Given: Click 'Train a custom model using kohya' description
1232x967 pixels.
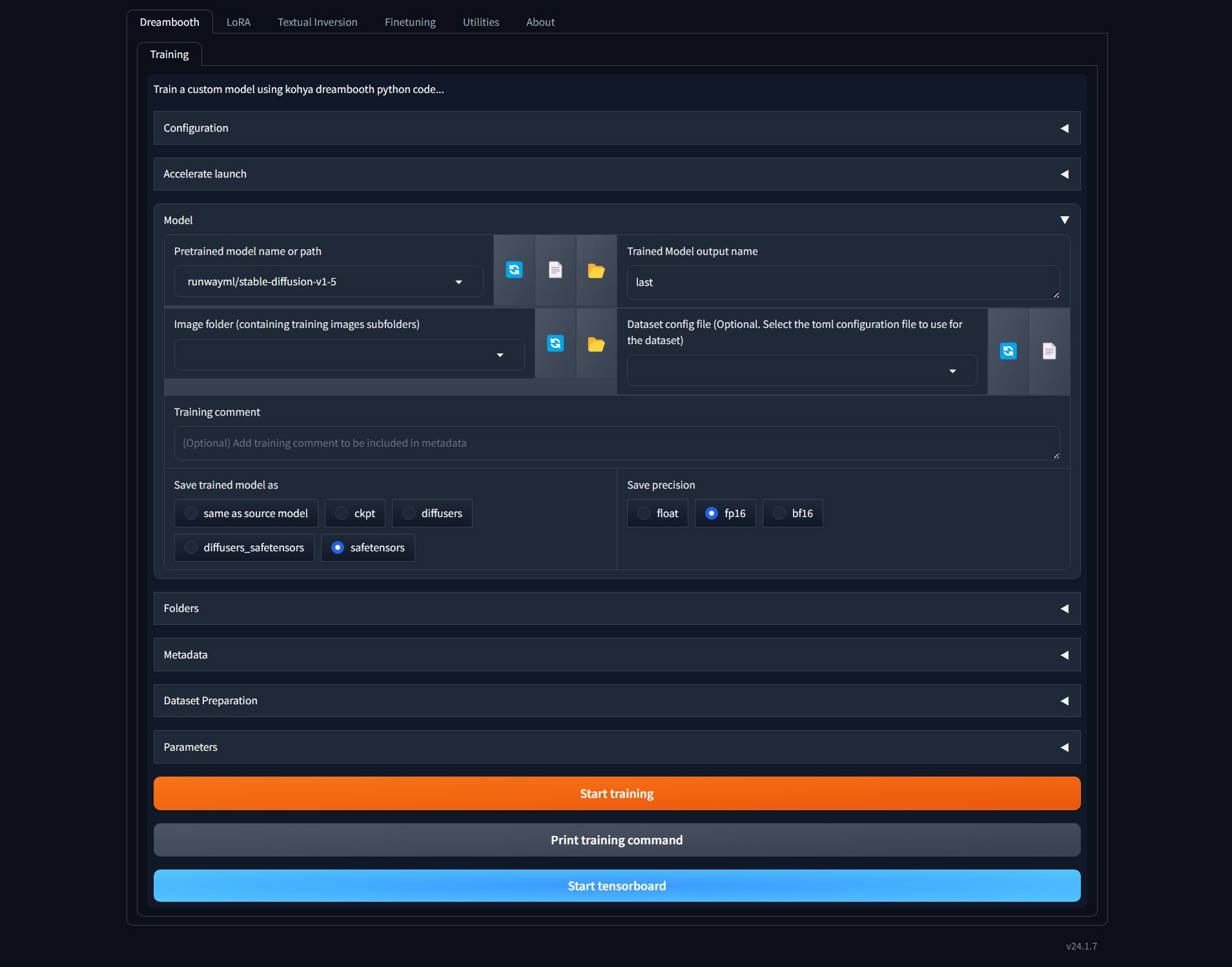Looking at the screenshot, I should 298,89.
